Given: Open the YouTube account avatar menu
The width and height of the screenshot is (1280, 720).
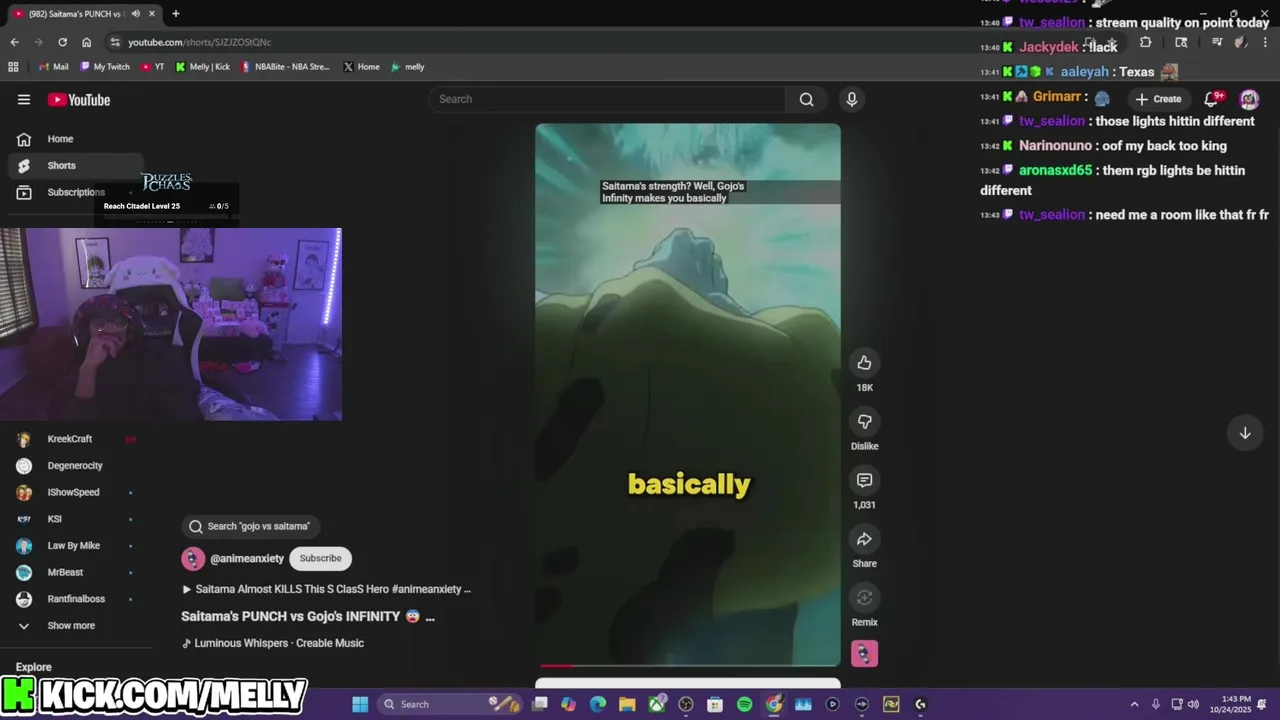Looking at the screenshot, I should (1249, 99).
